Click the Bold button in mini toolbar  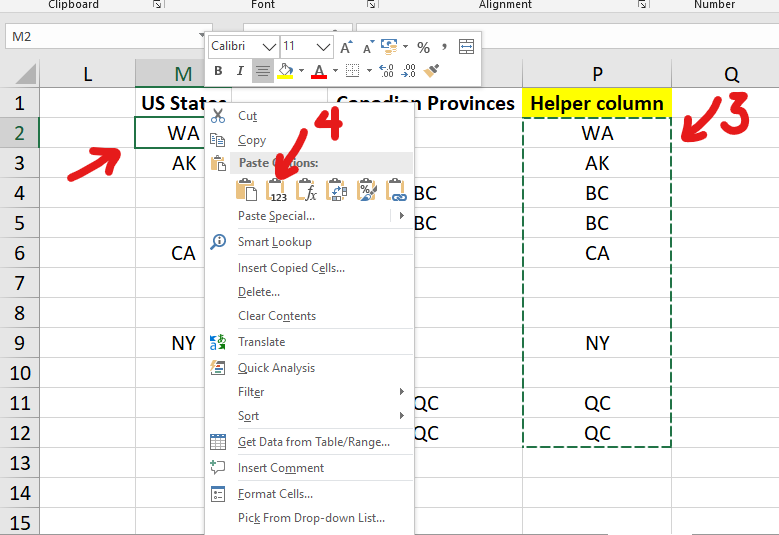(x=218, y=71)
